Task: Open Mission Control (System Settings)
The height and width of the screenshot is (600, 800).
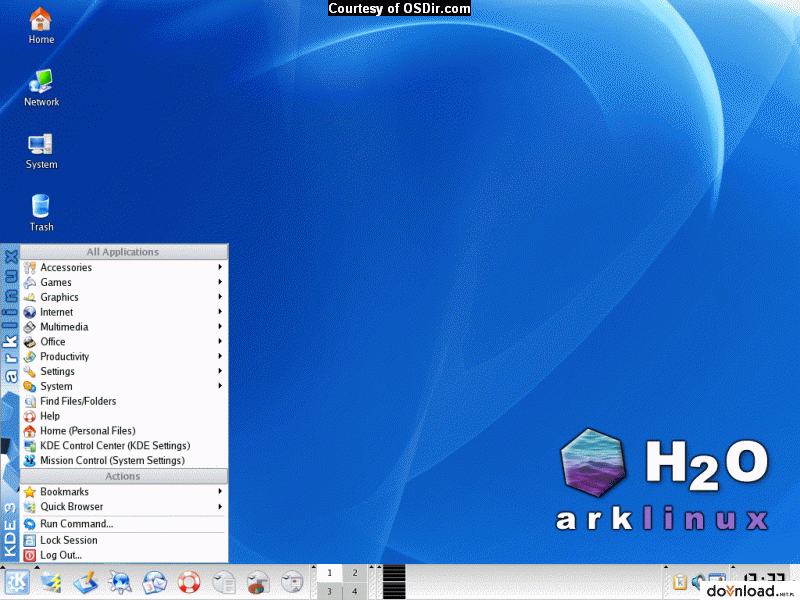Action: click(123, 460)
